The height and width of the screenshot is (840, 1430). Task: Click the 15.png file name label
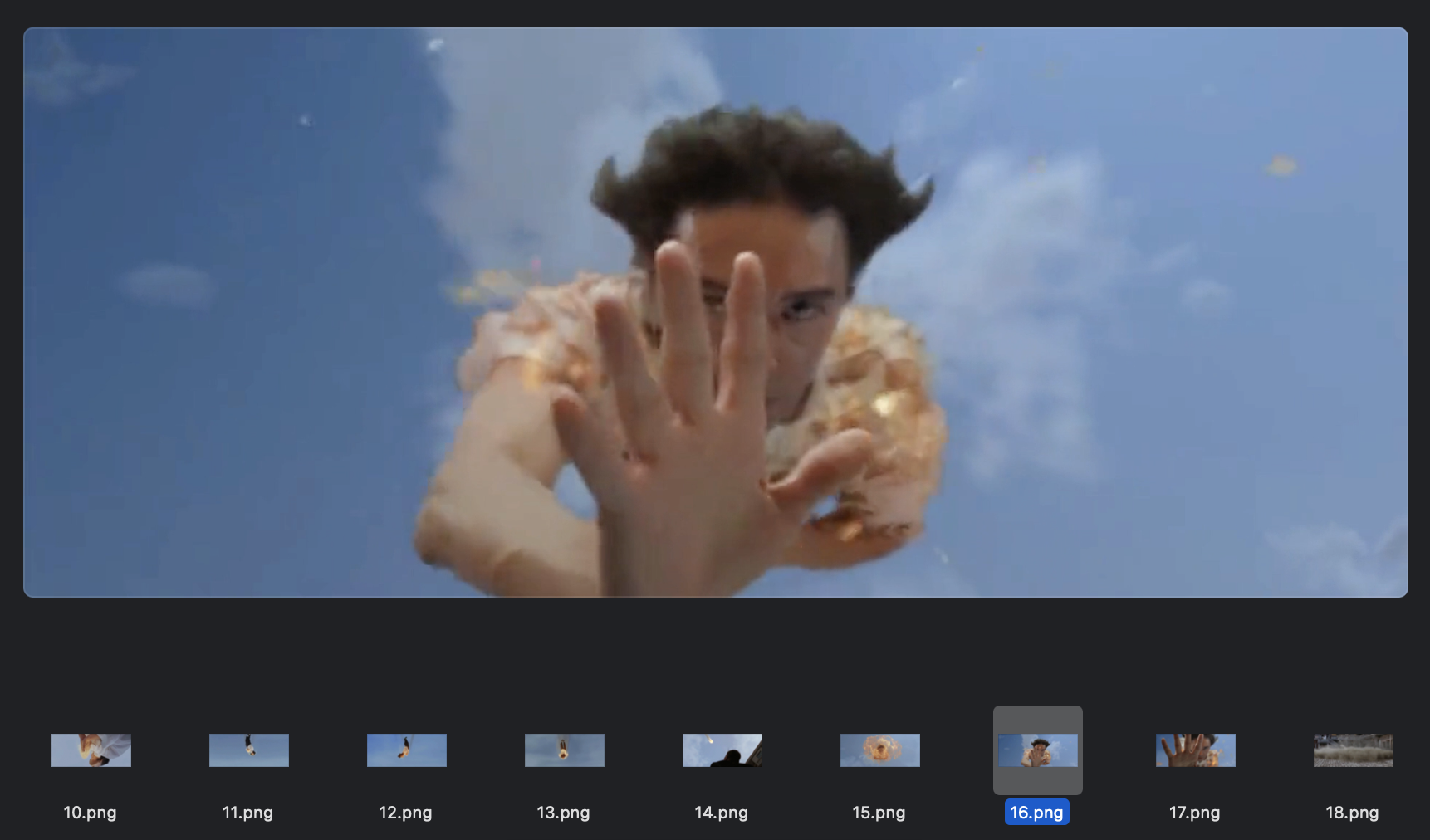point(879,813)
